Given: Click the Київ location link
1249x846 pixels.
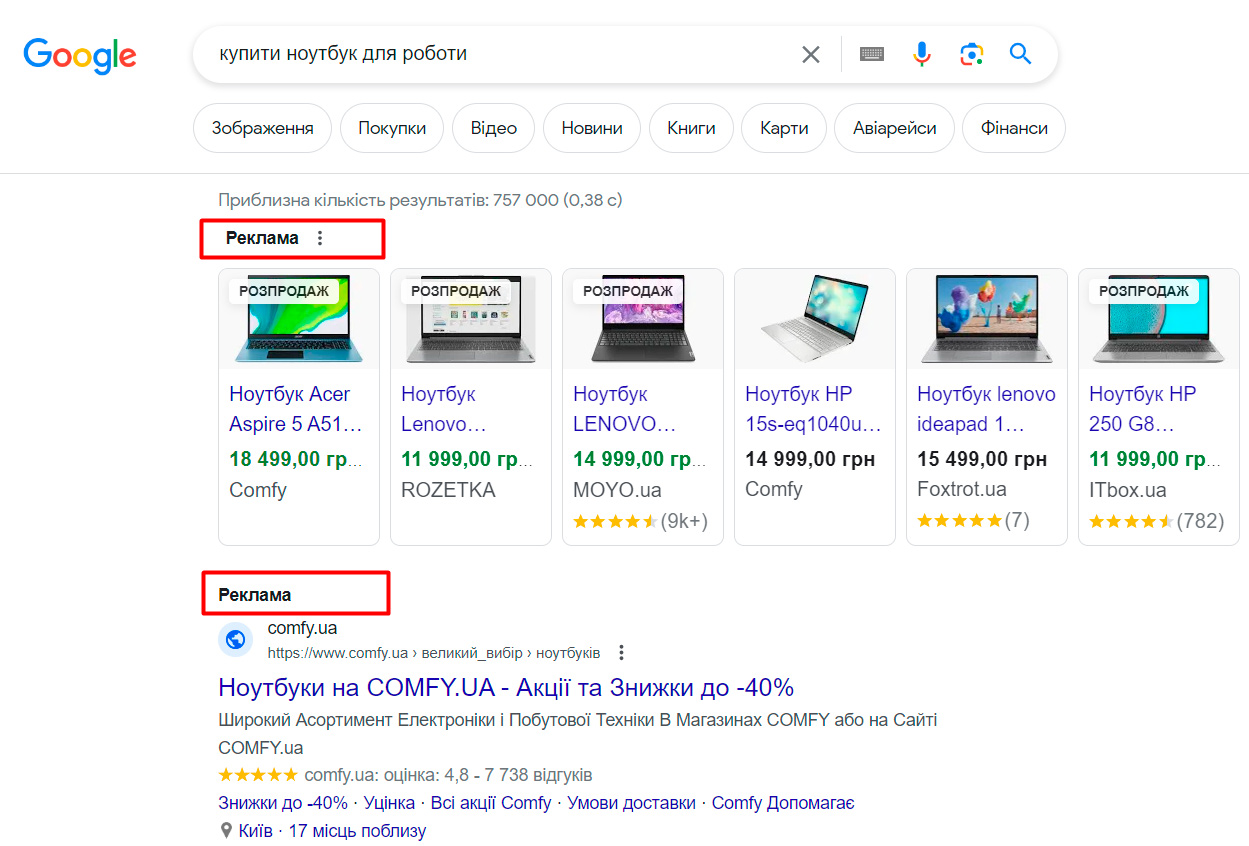Looking at the screenshot, I should 256,831.
